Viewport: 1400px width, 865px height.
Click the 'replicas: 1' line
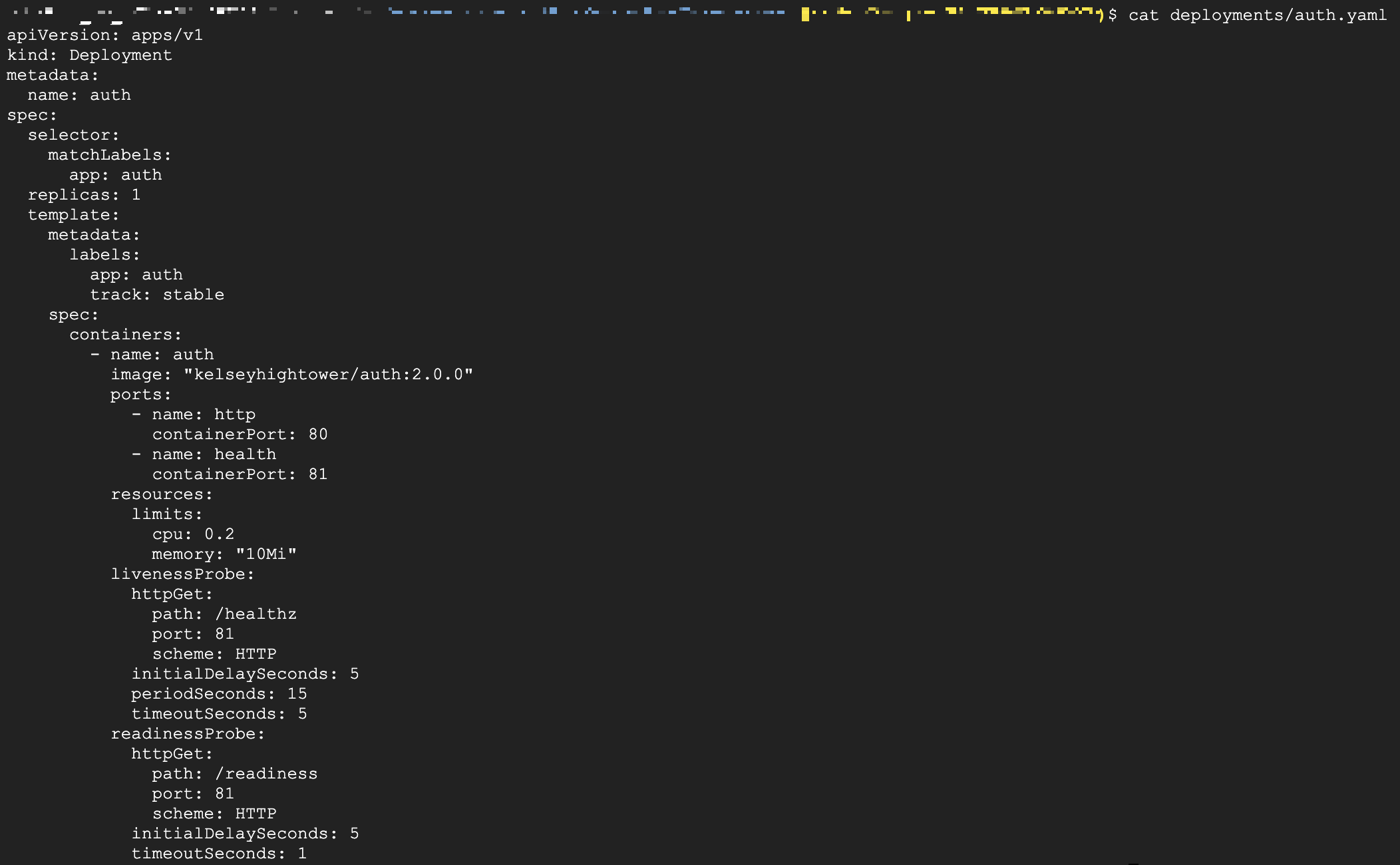[84, 195]
